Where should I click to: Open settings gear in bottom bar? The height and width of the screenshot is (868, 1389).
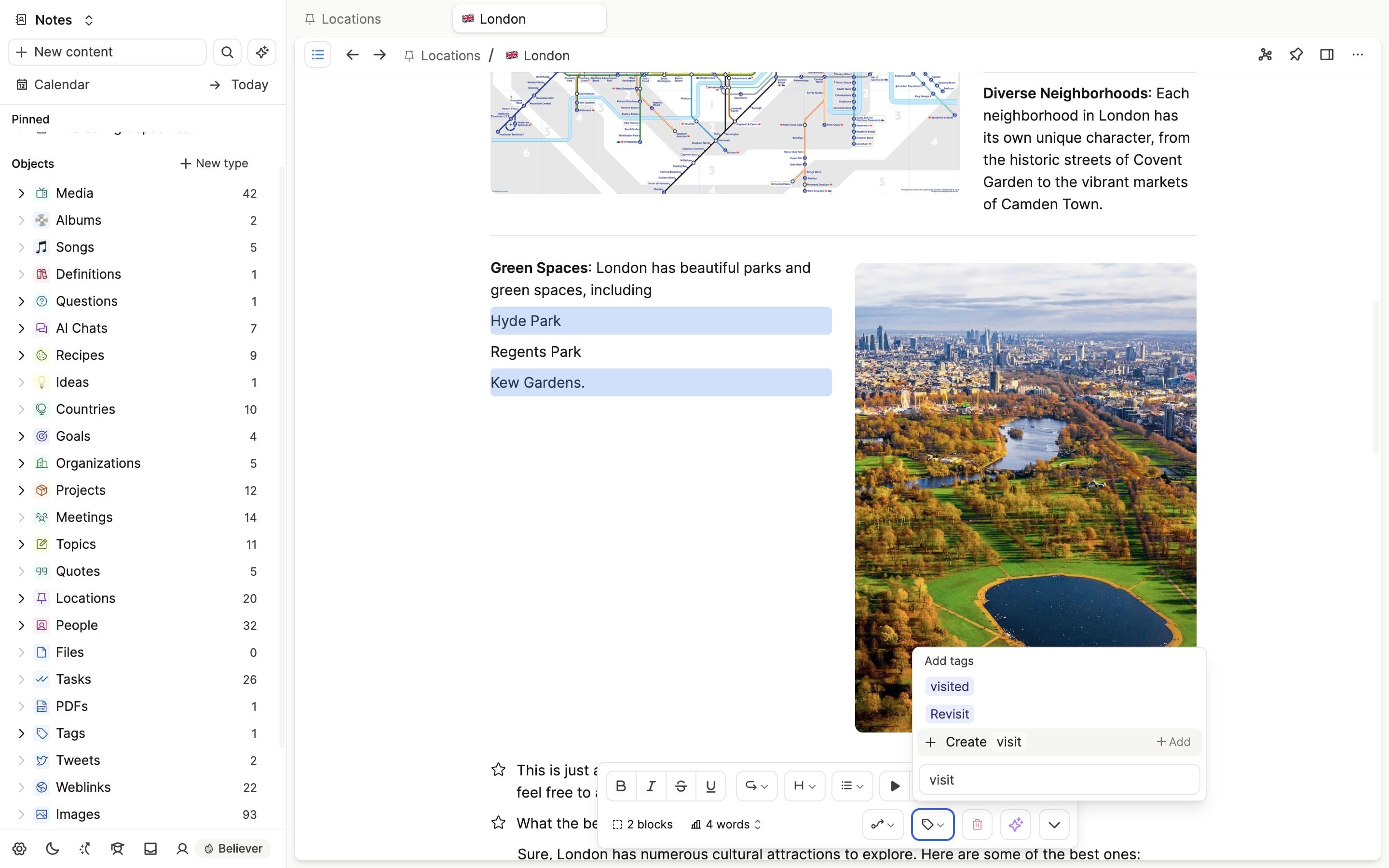coord(19,849)
